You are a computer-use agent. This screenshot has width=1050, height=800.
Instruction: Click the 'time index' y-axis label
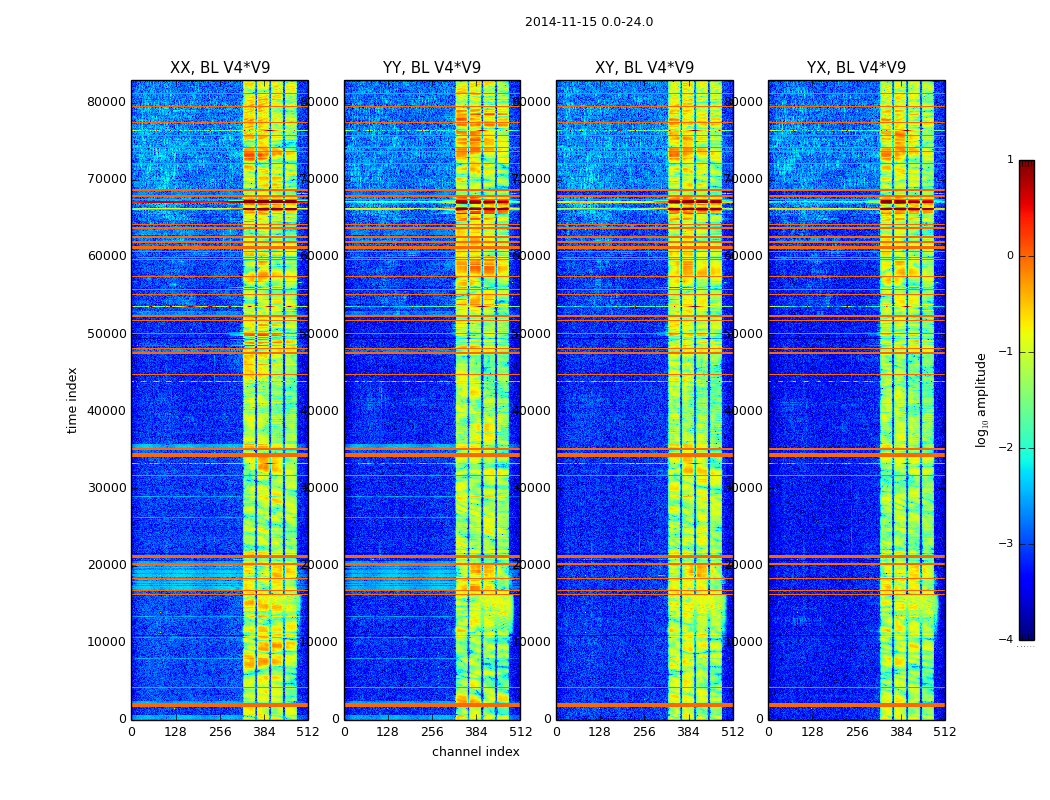tap(73, 399)
